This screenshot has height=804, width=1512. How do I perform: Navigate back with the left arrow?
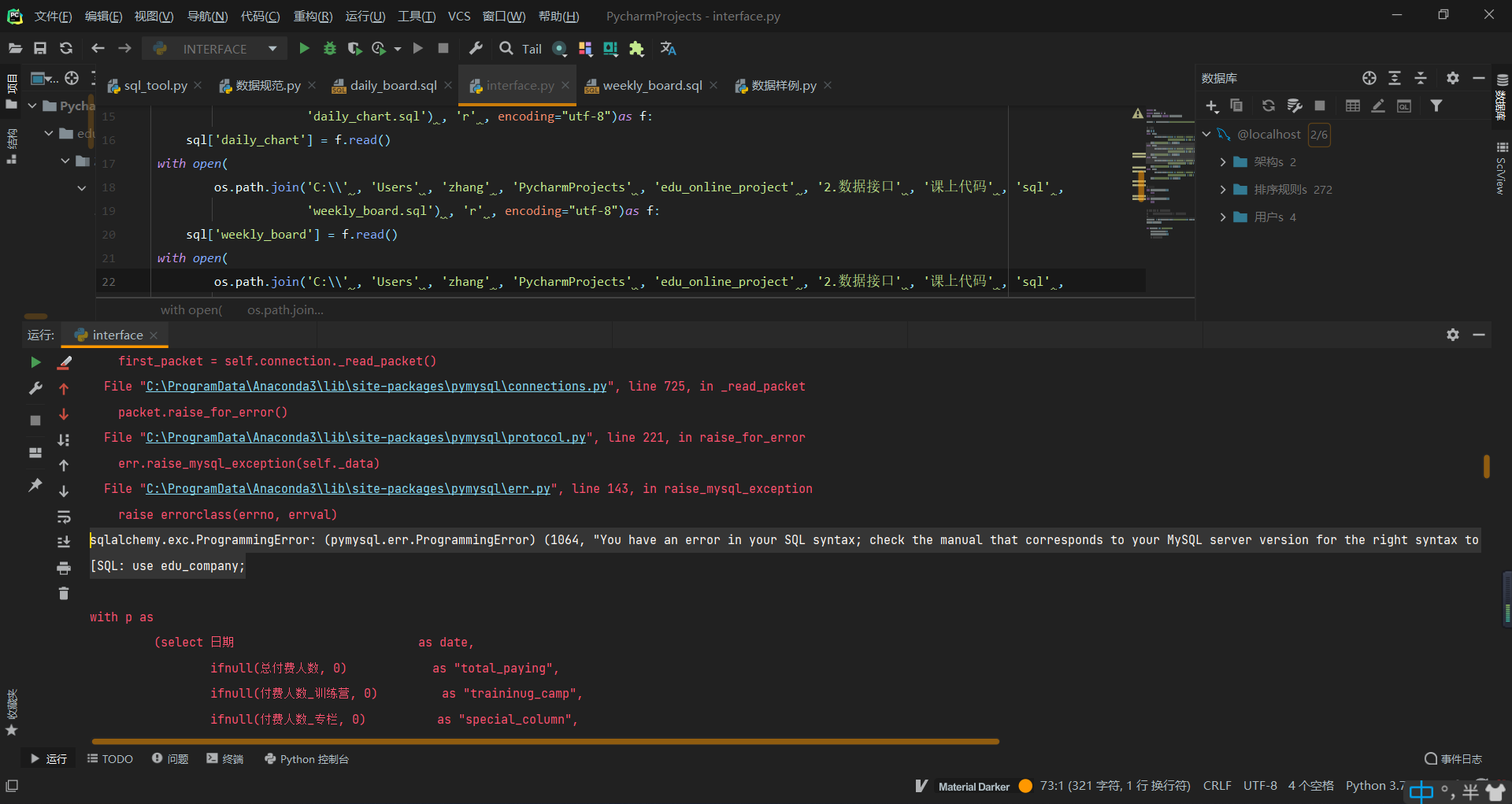[98, 49]
